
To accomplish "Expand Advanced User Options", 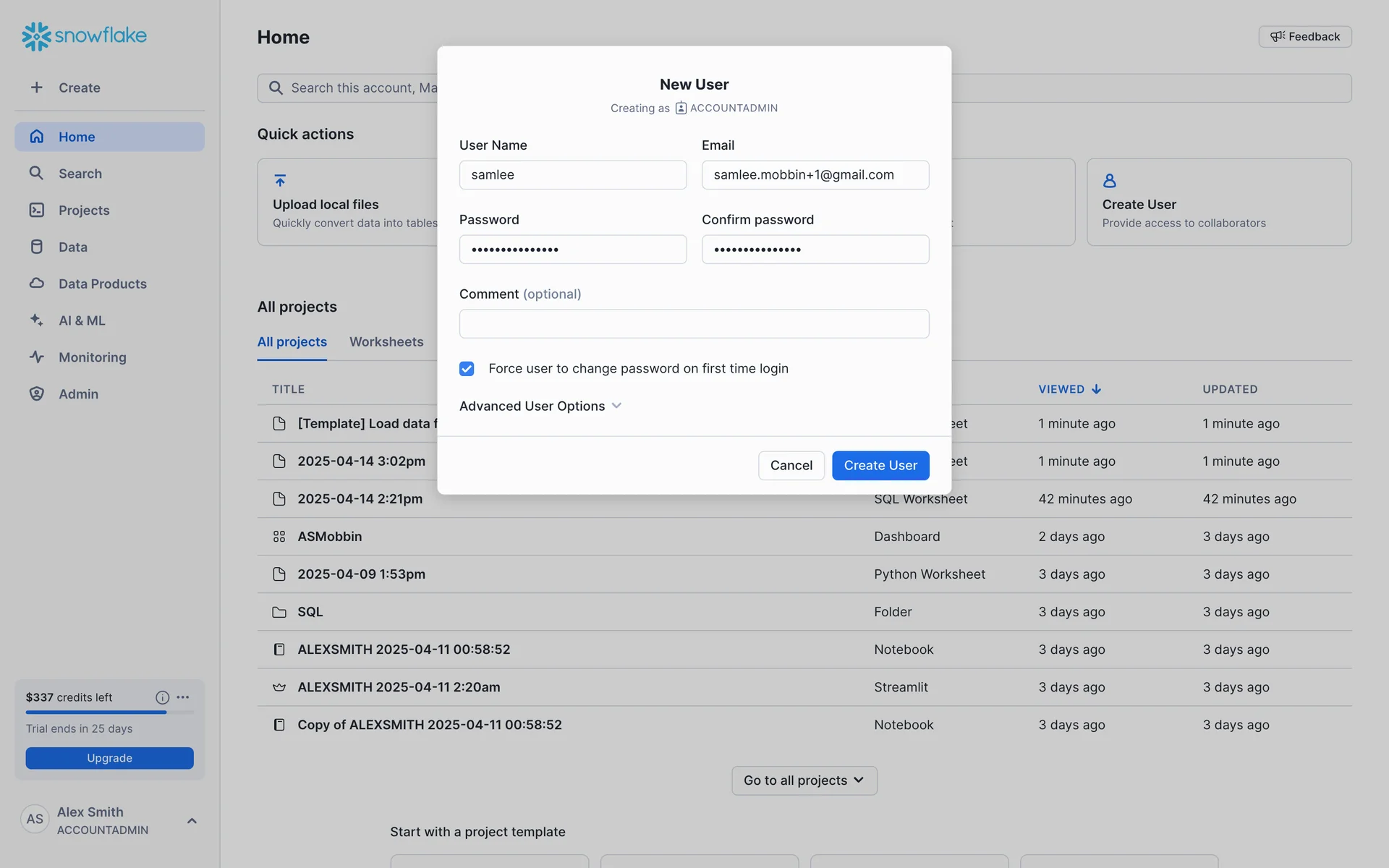I will [x=540, y=406].
